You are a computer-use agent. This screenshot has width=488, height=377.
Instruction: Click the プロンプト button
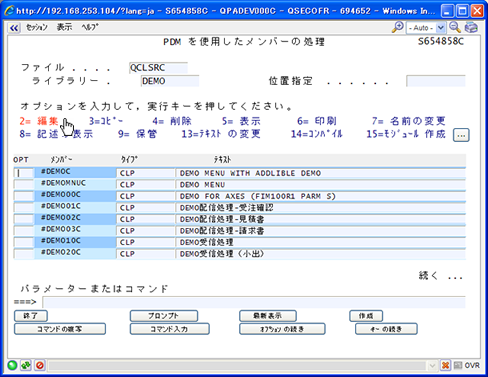click(x=164, y=316)
